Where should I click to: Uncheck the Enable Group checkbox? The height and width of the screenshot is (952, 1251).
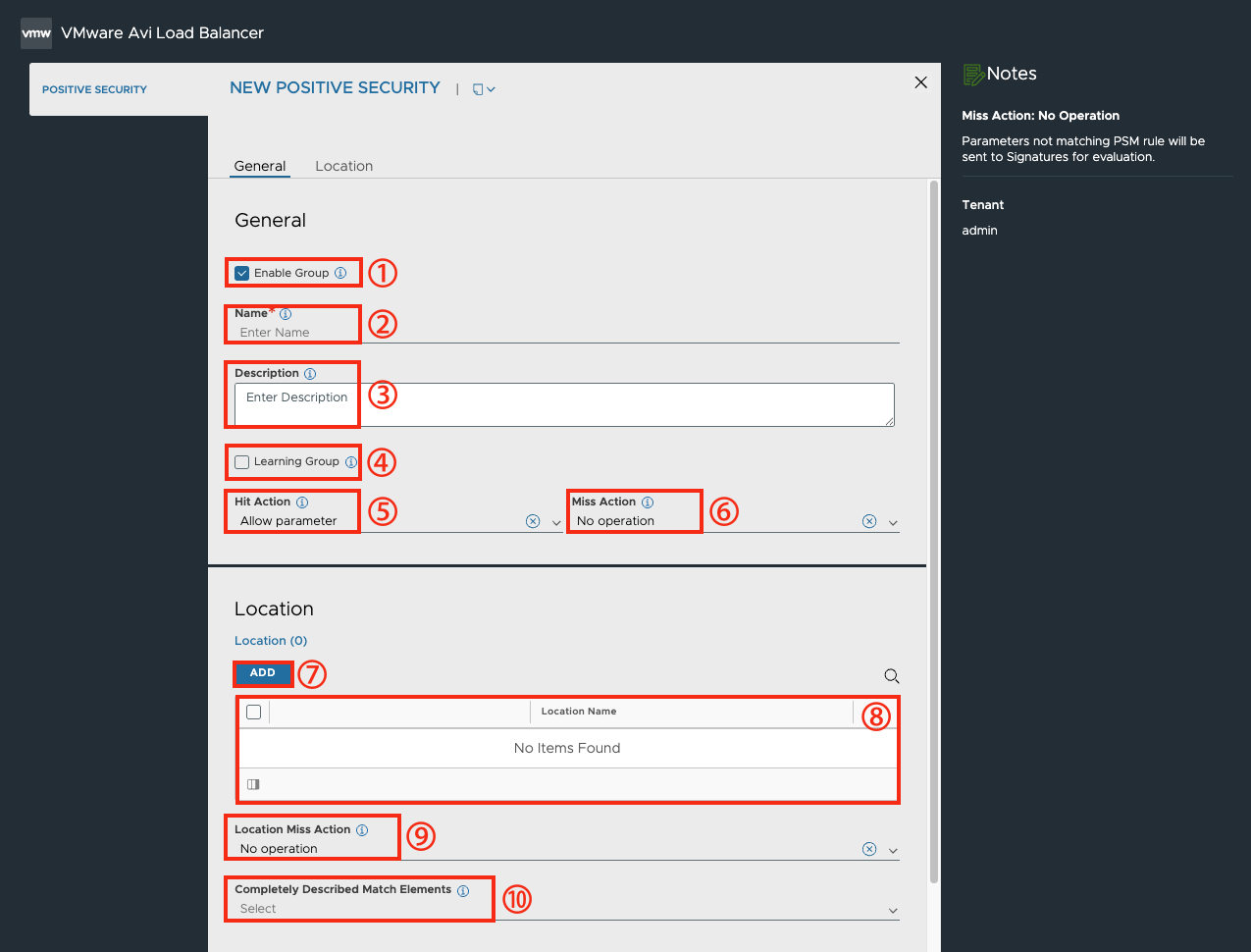242,273
